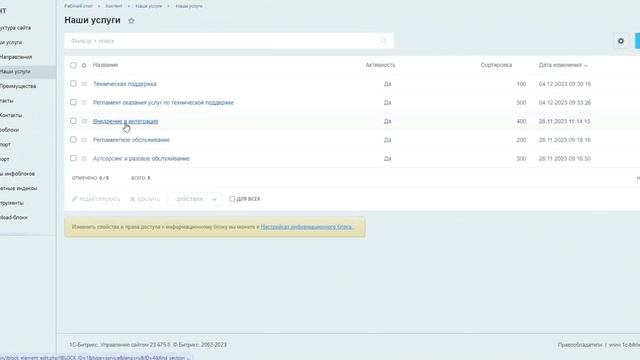Open the Внедрение и интеграция element
The width and height of the screenshot is (640, 360).
(125, 121)
